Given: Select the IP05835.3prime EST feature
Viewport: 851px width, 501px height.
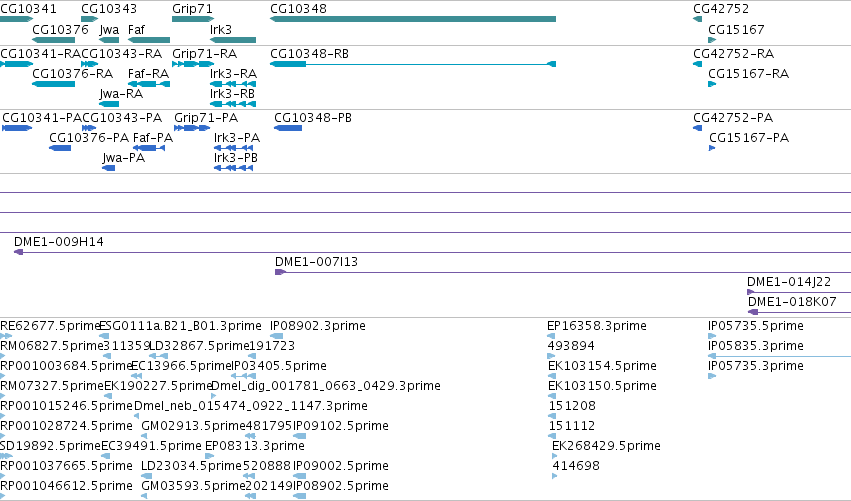Looking at the screenshot, I should click(x=779, y=357).
